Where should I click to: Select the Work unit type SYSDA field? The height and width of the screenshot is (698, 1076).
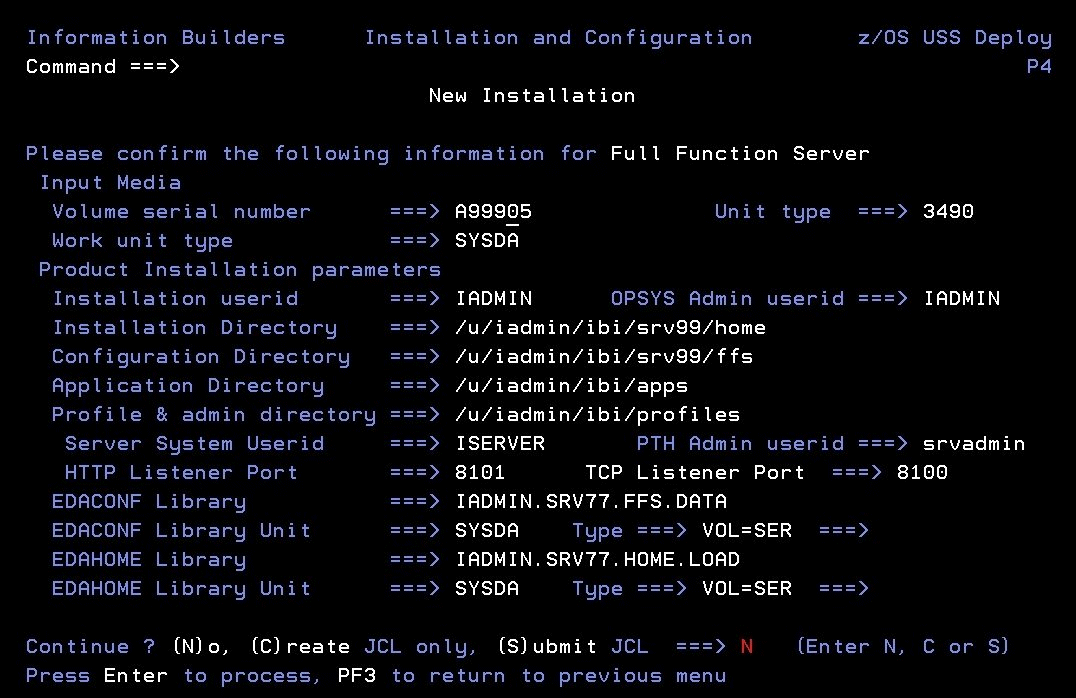pyautogui.click(x=487, y=240)
